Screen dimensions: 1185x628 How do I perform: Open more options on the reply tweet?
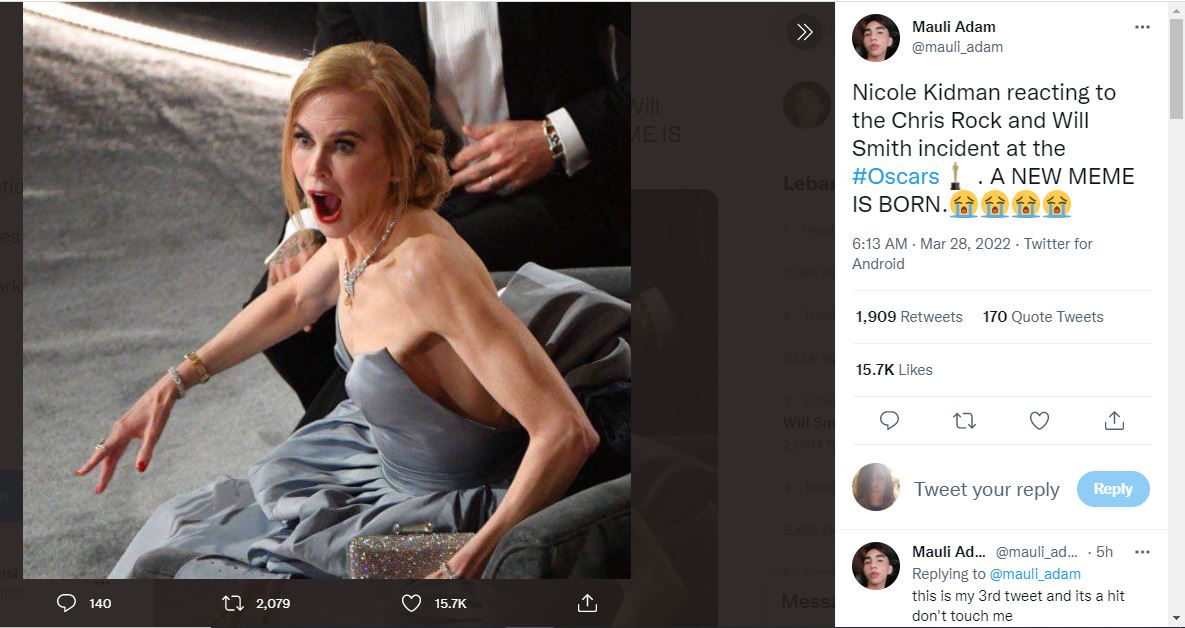1142,552
